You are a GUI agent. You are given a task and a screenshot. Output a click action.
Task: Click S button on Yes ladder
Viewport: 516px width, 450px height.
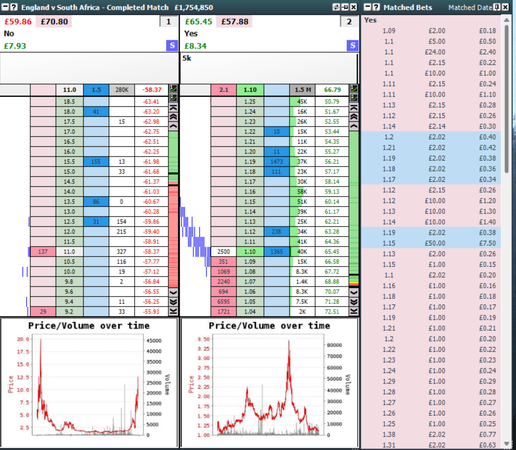pyautogui.click(x=353, y=46)
